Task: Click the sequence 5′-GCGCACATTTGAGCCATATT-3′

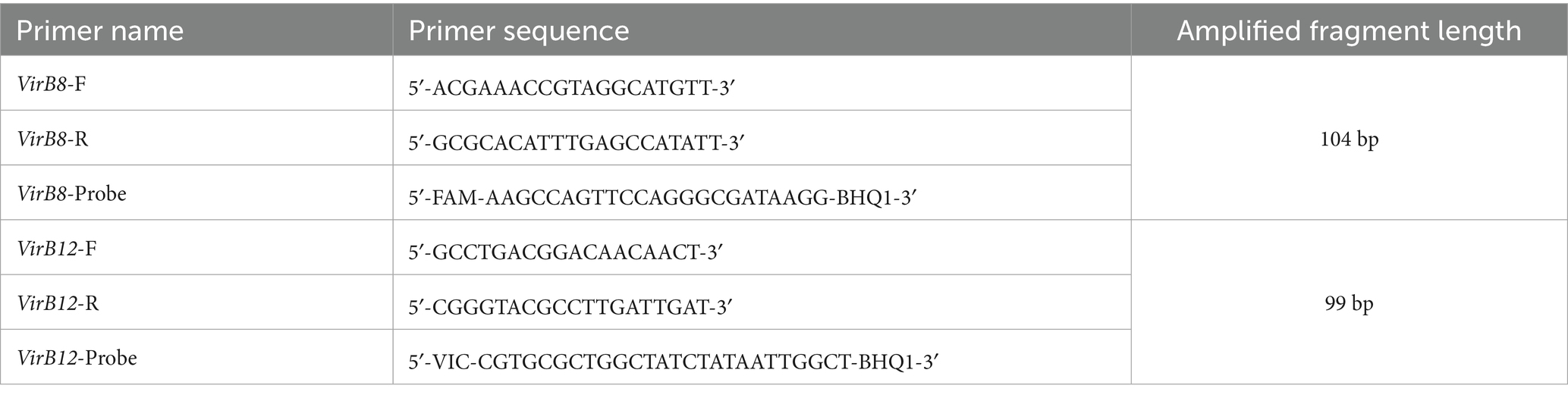Action: pos(579,140)
